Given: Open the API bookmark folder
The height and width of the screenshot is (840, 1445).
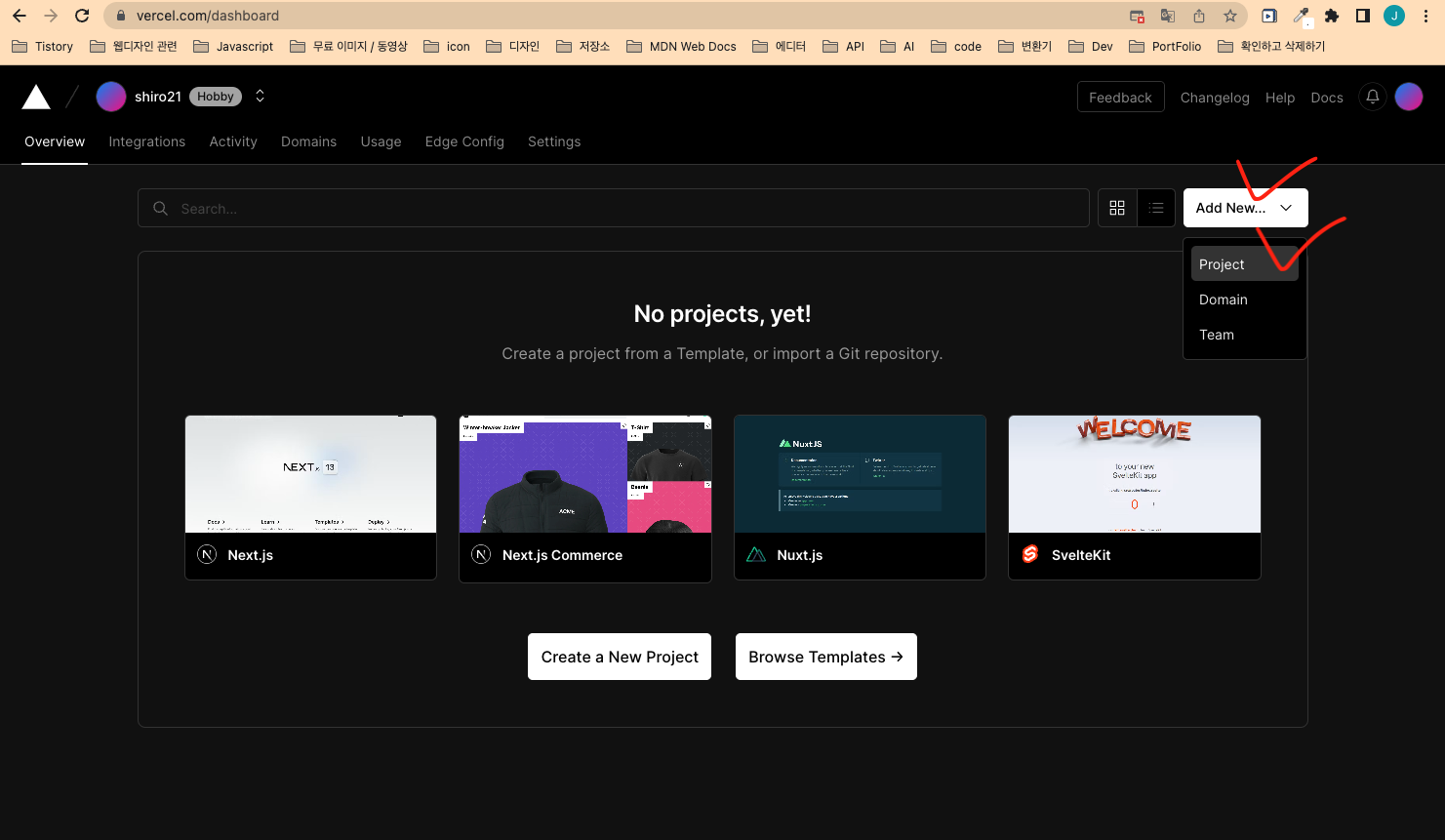Looking at the screenshot, I should click(x=844, y=46).
